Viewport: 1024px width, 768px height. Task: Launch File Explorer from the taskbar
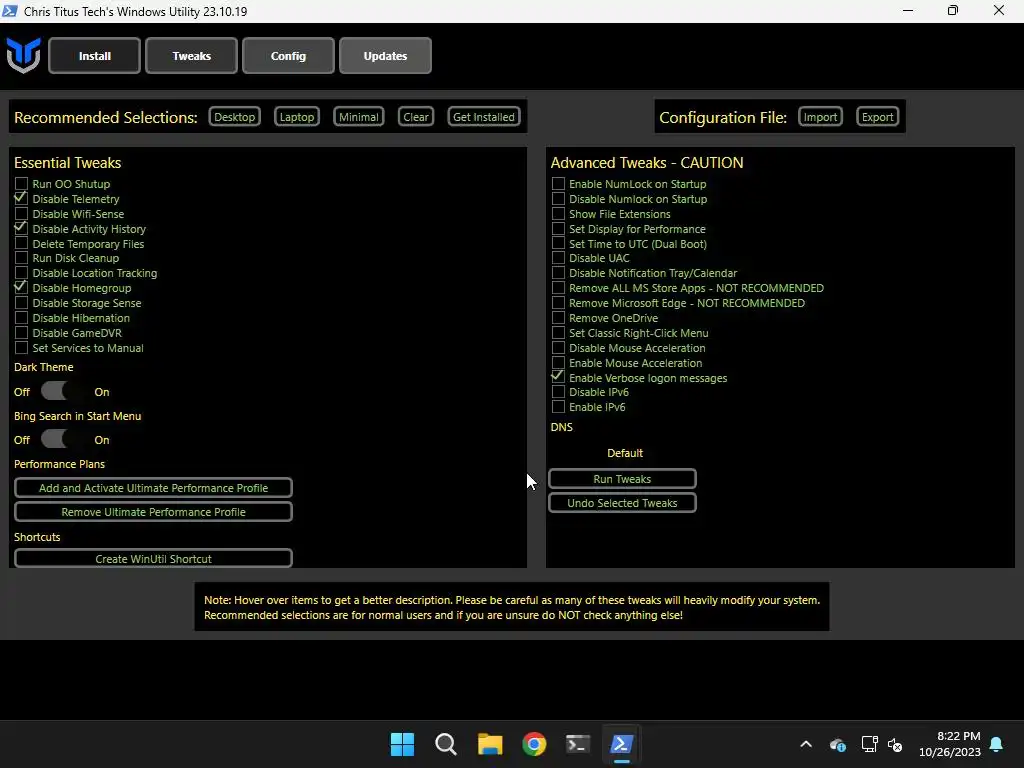(x=490, y=744)
